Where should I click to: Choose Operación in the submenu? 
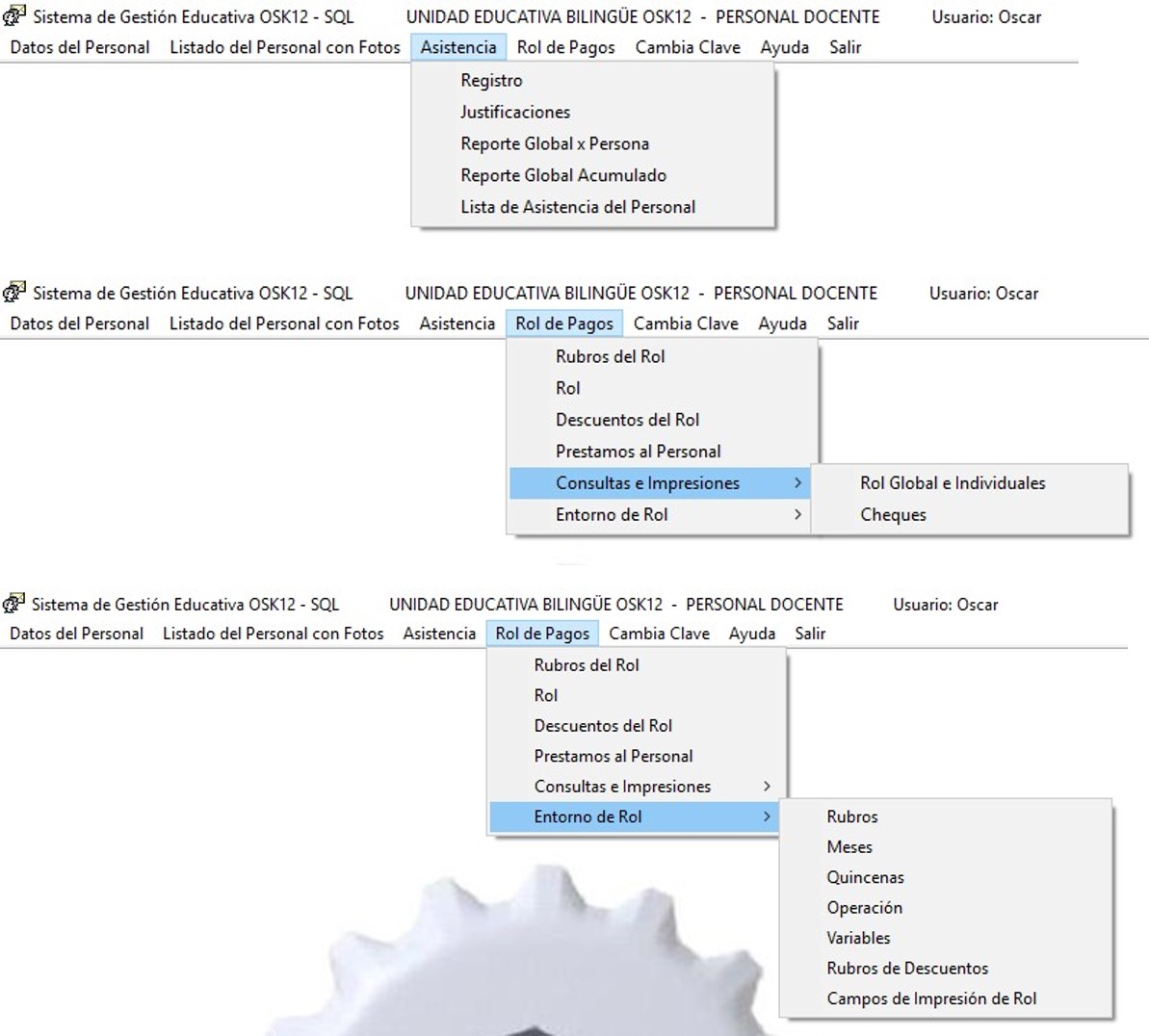pos(864,908)
